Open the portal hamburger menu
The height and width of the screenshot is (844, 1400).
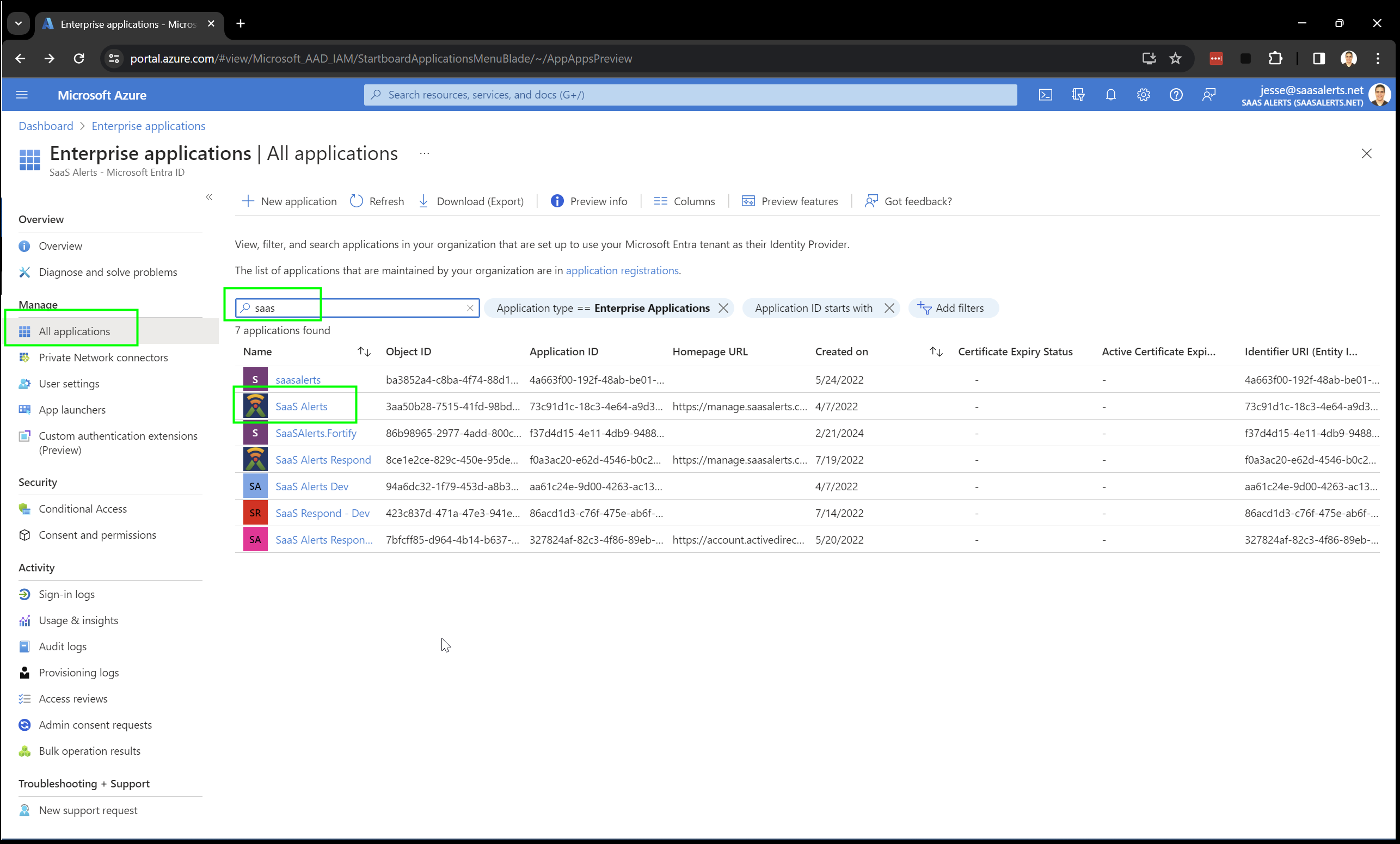pyautogui.click(x=22, y=95)
